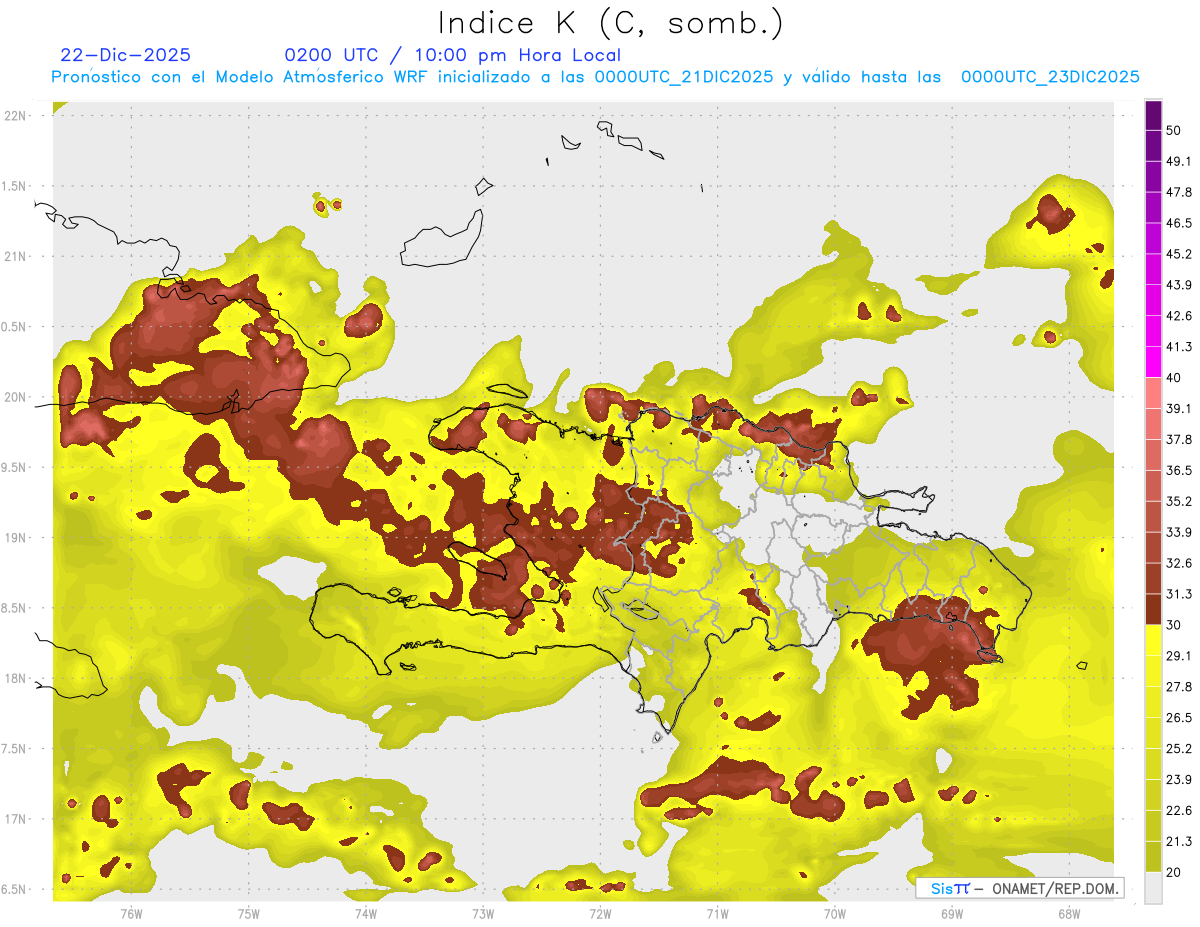Click the '23.9' colorbar value
Screen dimensions: 1200x927
pos(1179,780)
